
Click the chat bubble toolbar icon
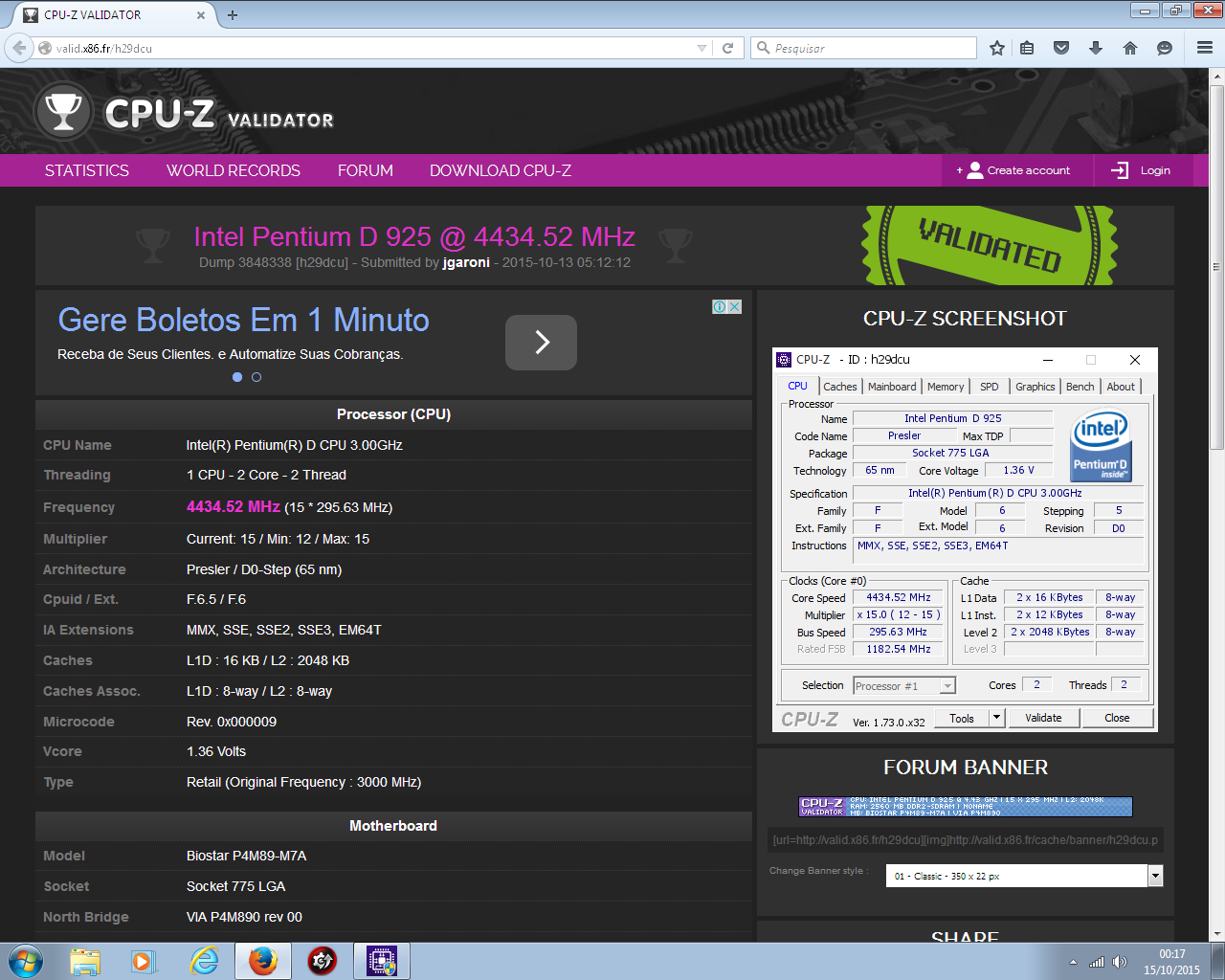pyautogui.click(x=1165, y=48)
